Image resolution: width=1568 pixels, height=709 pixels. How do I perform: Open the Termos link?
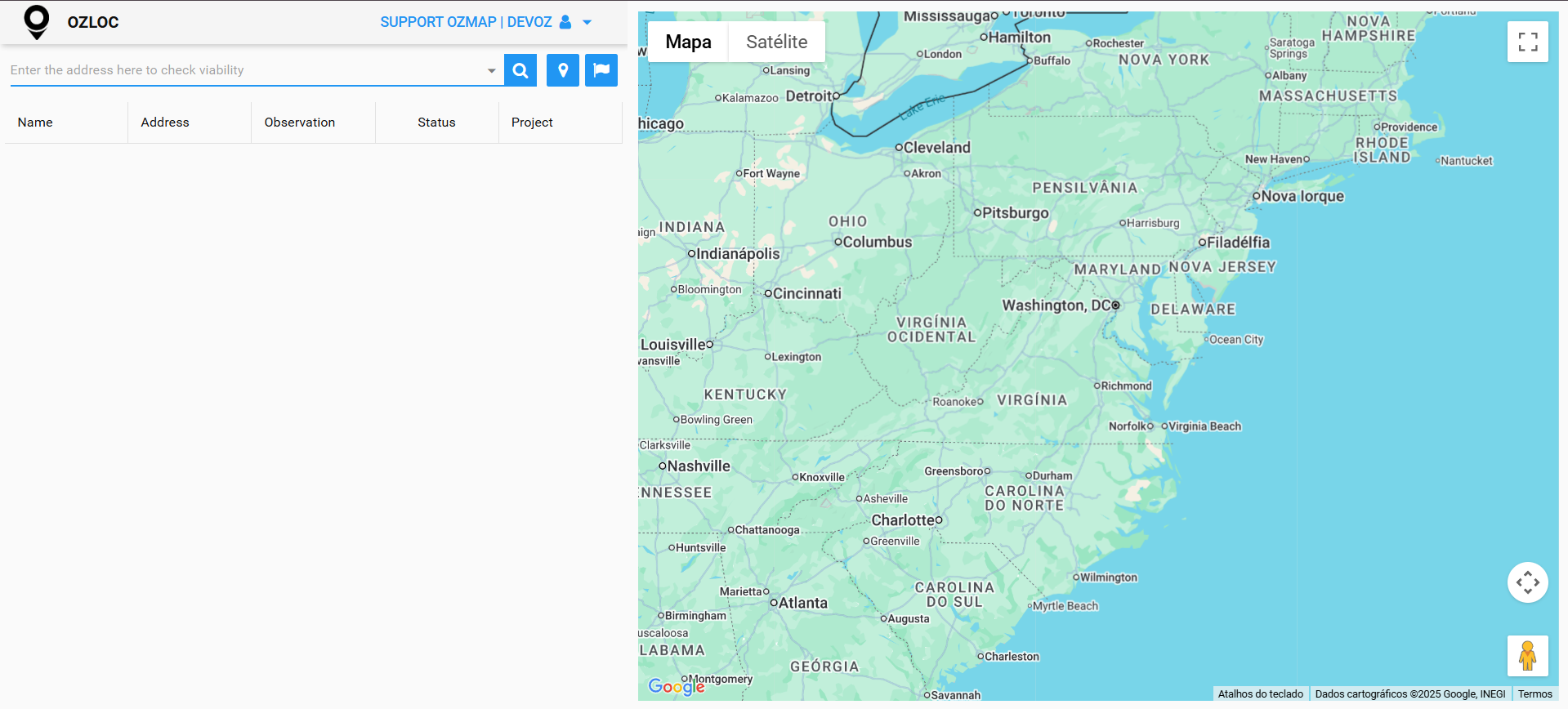pyautogui.click(x=1535, y=694)
